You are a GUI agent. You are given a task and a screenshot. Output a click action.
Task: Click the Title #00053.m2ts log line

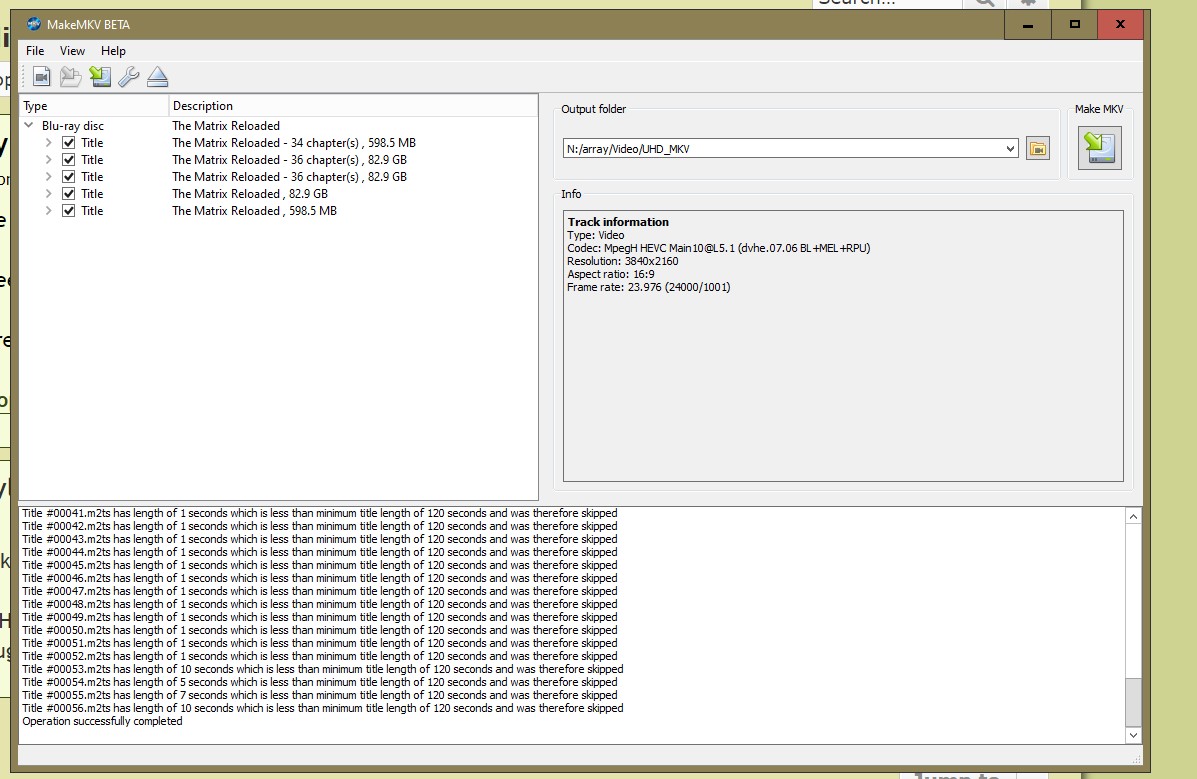322,669
